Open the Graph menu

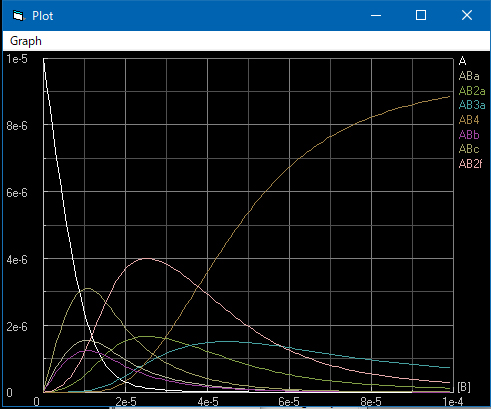point(26,41)
